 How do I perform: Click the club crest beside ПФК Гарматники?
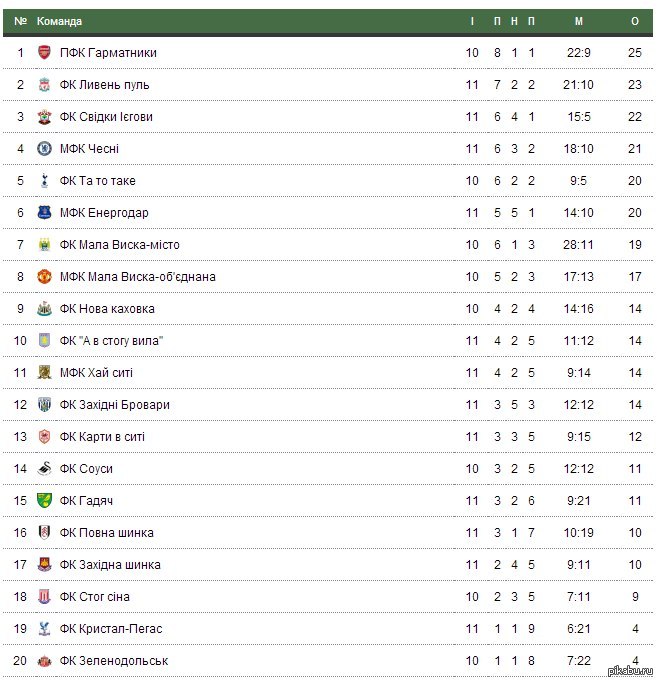(x=44, y=52)
